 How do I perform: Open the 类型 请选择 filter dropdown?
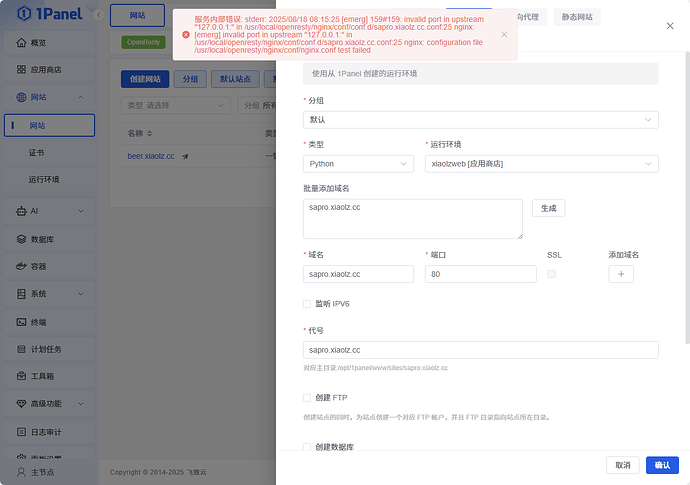coord(176,106)
